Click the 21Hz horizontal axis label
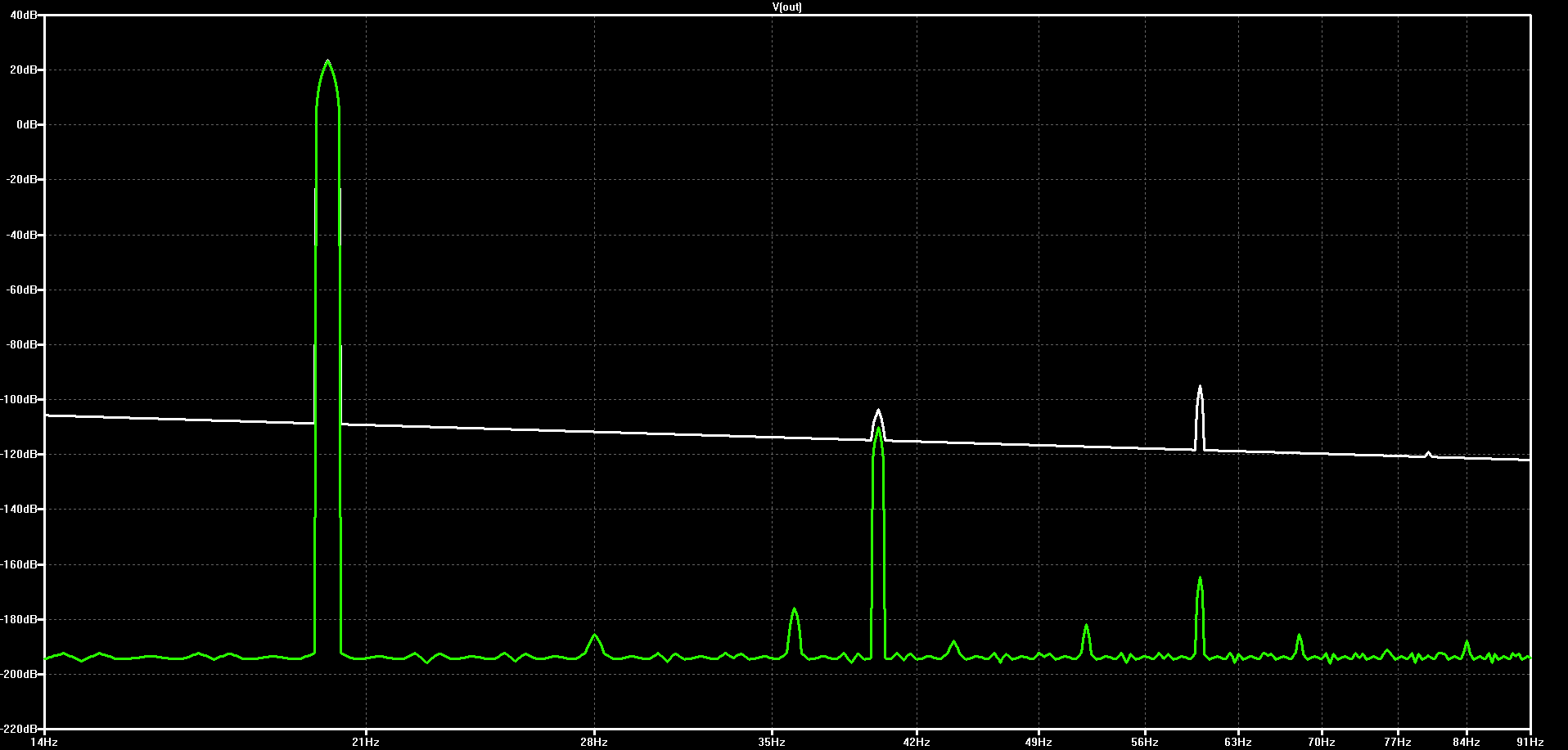This screenshot has width=1568, height=750. coord(366,742)
